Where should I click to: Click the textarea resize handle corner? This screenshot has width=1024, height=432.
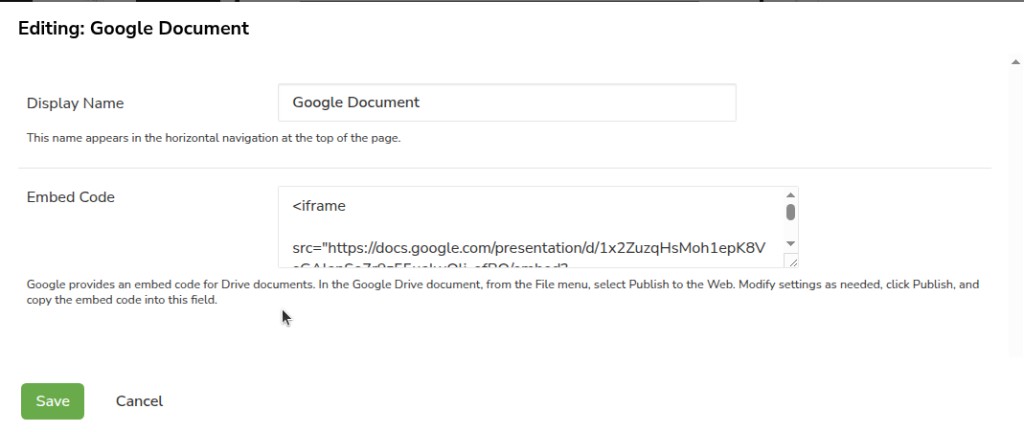pos(792,262)
